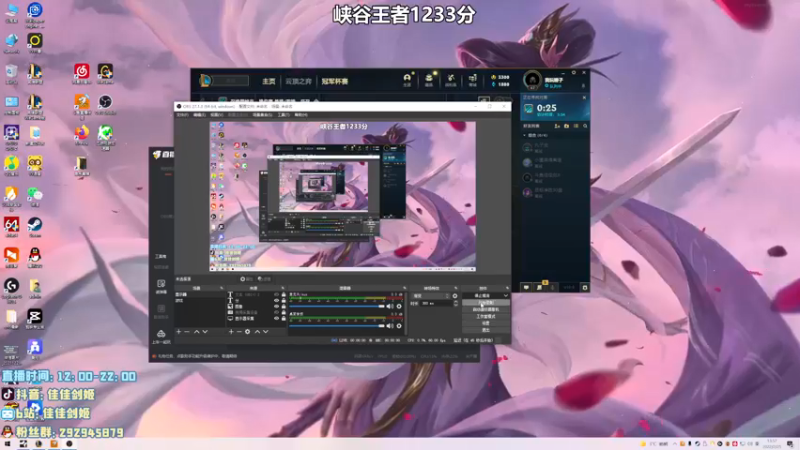Add a friend in League friends panel
This screenshot has width=800, height=450.
pos(557,126)
